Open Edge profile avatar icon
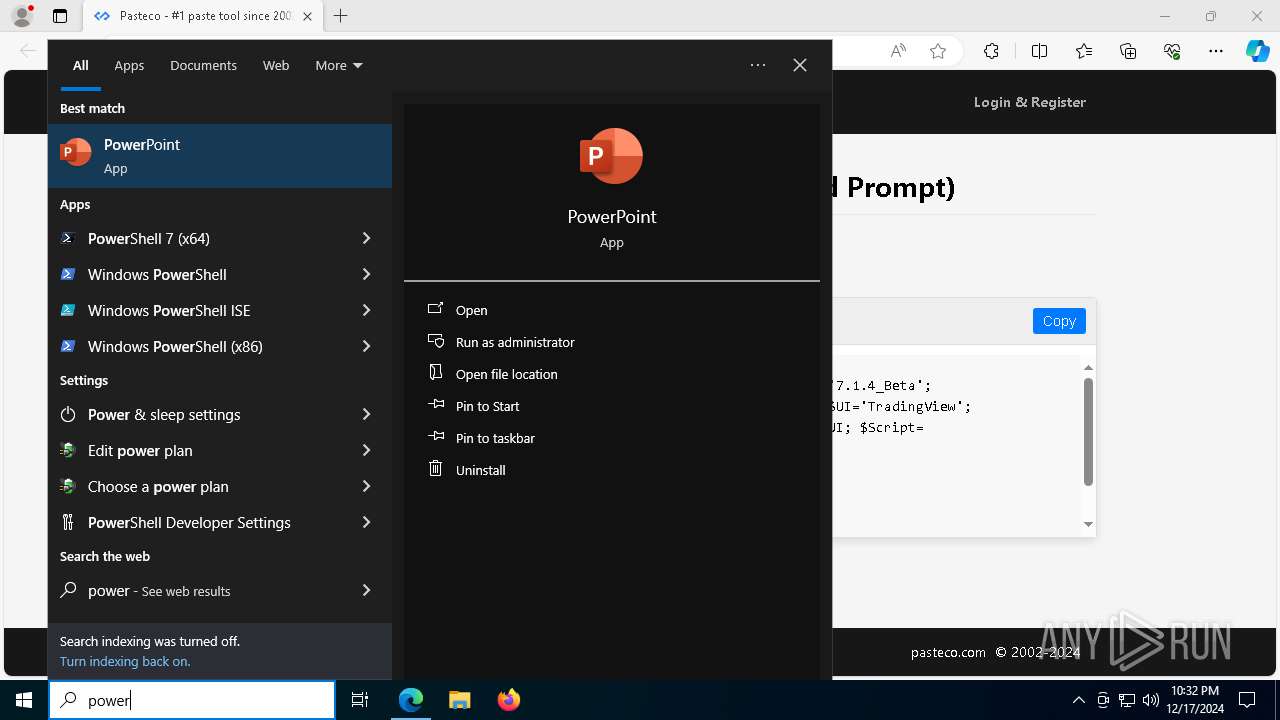This screenshot has height=720, width=1280. [x=22, y=16]
